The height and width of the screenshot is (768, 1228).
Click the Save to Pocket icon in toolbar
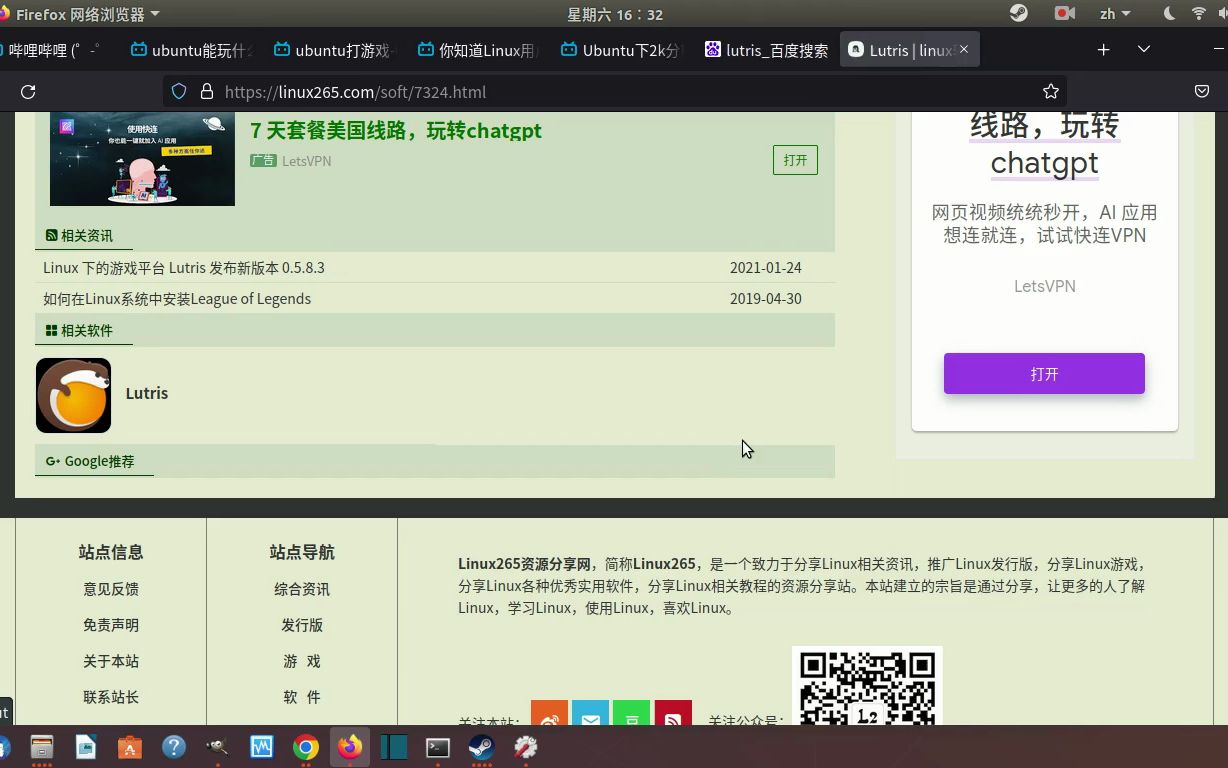tap(1202, 91)
